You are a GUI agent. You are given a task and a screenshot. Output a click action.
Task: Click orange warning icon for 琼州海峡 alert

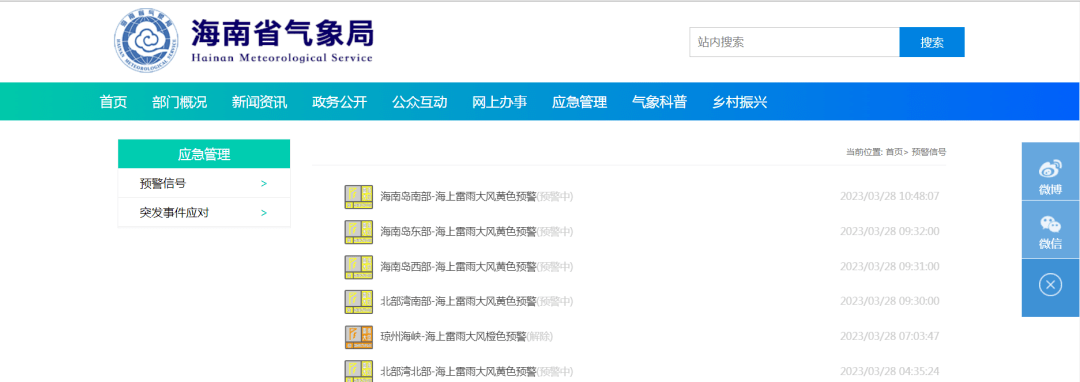click(x=358, y=337)
